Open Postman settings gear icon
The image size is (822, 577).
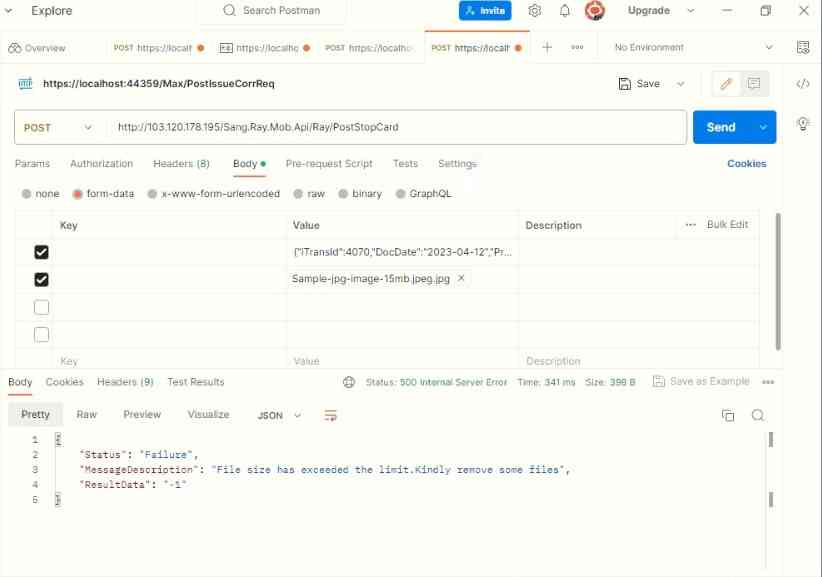[535, 11]
